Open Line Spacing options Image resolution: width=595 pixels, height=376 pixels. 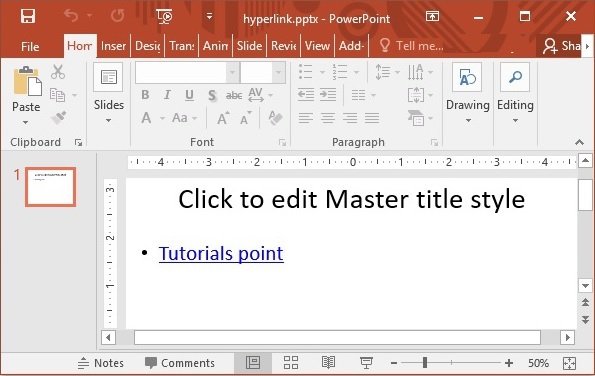click(387, 72)
